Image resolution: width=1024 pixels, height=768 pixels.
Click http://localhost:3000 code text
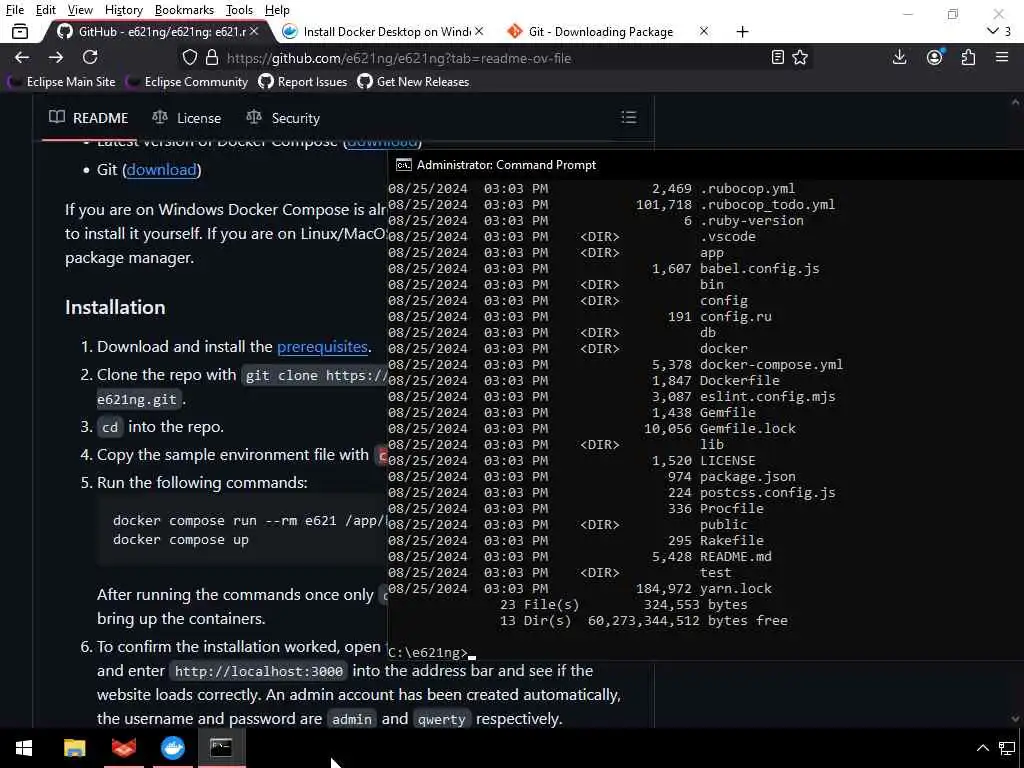[x=259, y=671]
